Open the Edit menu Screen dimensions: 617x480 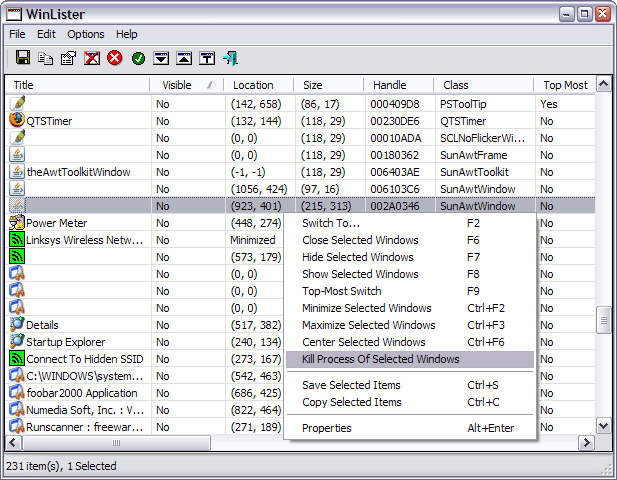tap(46, 34)
